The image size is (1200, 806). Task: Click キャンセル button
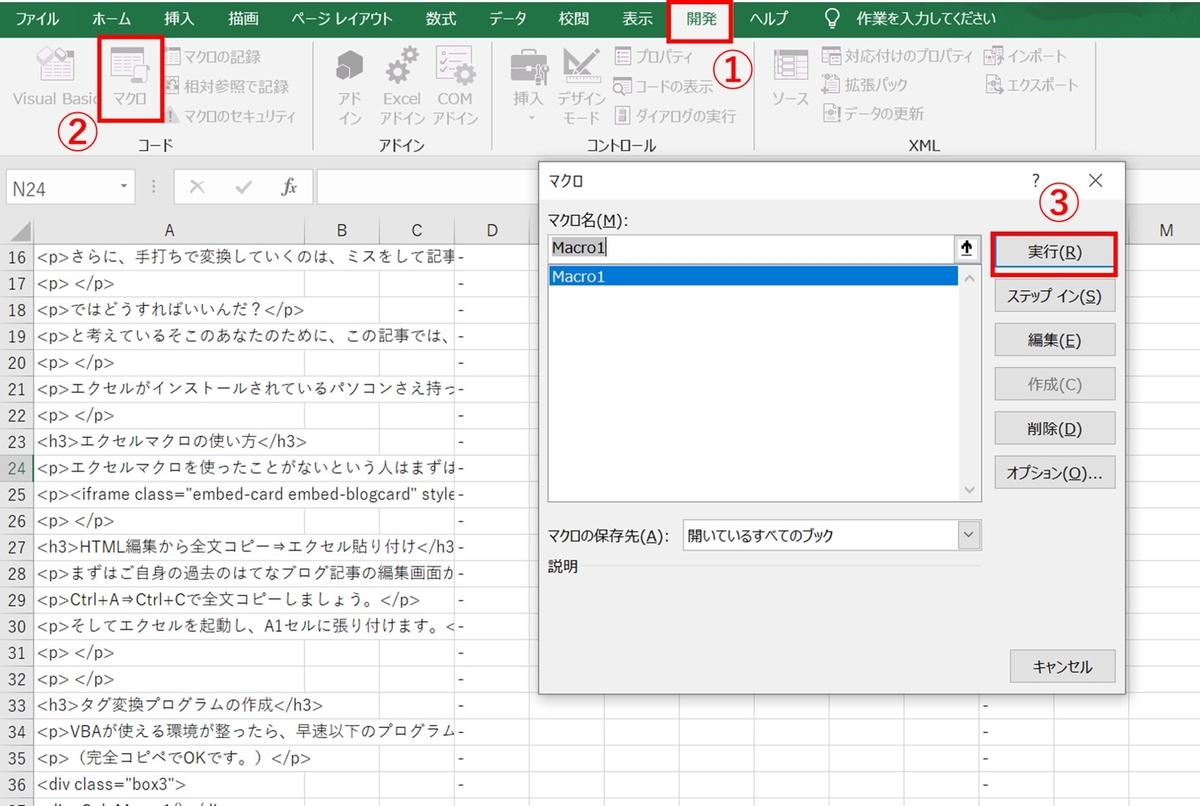[x=1062, y=667]
